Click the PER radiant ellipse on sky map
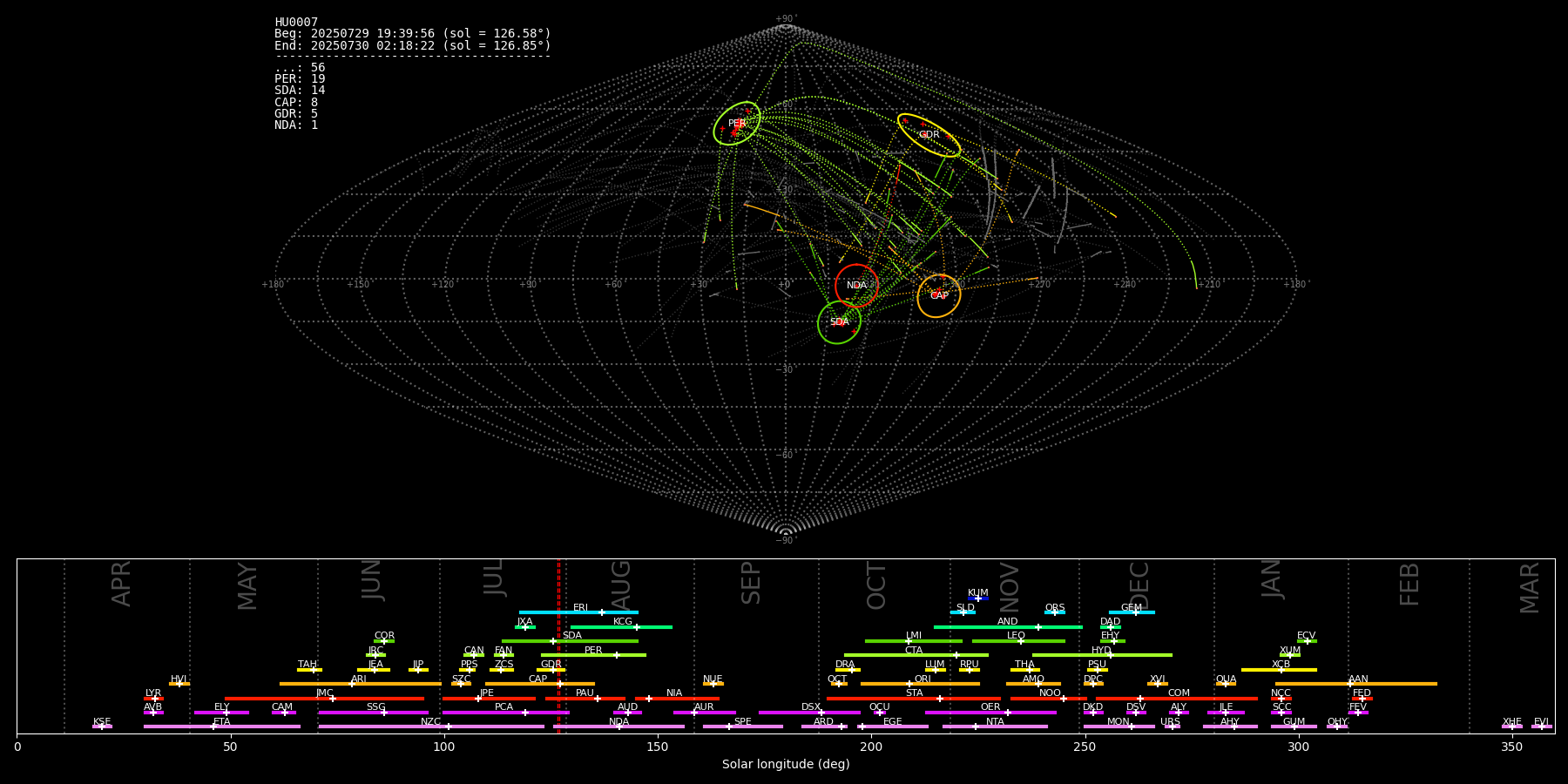 click(x=737, y=123)
